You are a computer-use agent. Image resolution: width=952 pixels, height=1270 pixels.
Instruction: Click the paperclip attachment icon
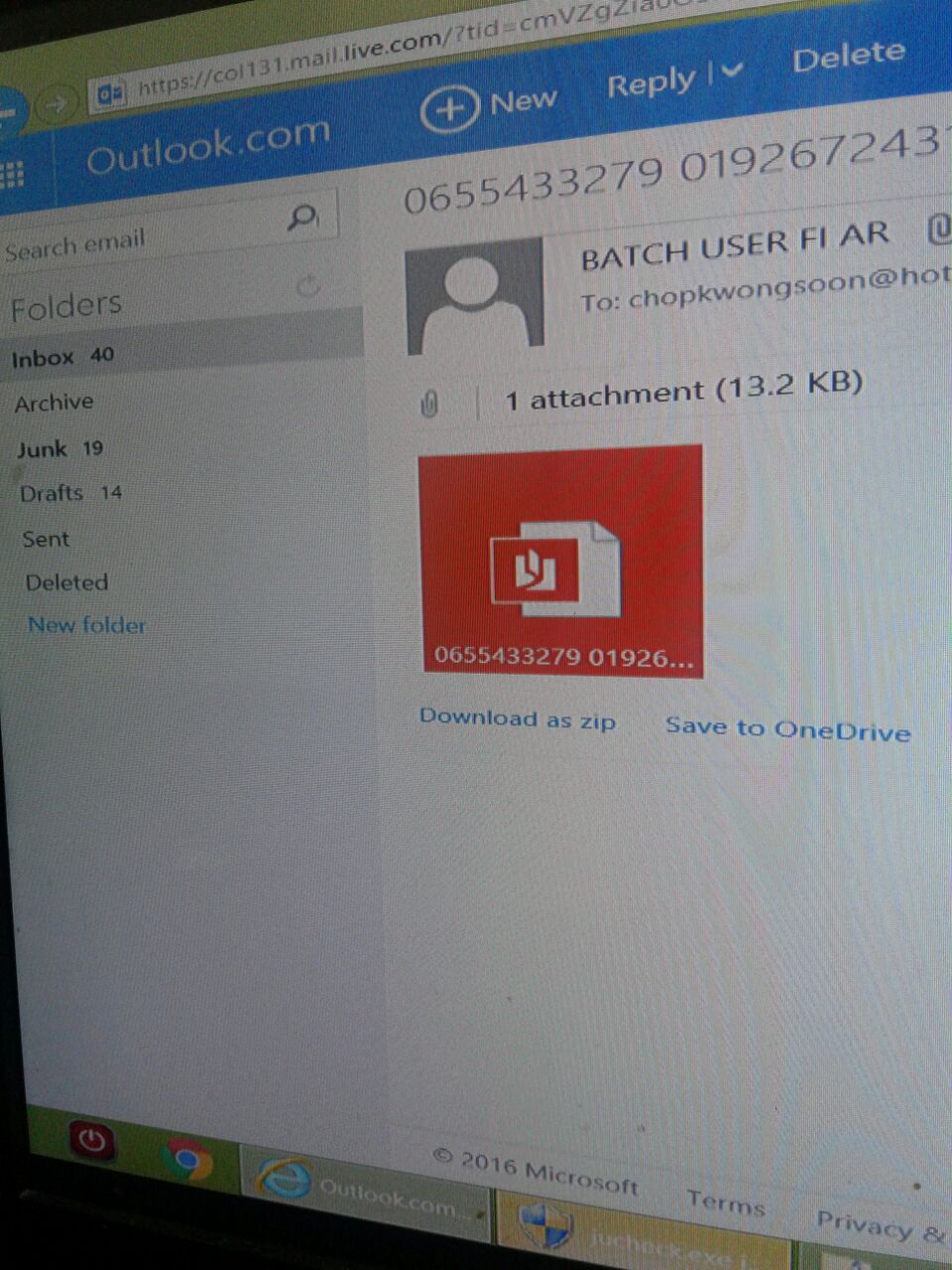click(x=429, y=404)
